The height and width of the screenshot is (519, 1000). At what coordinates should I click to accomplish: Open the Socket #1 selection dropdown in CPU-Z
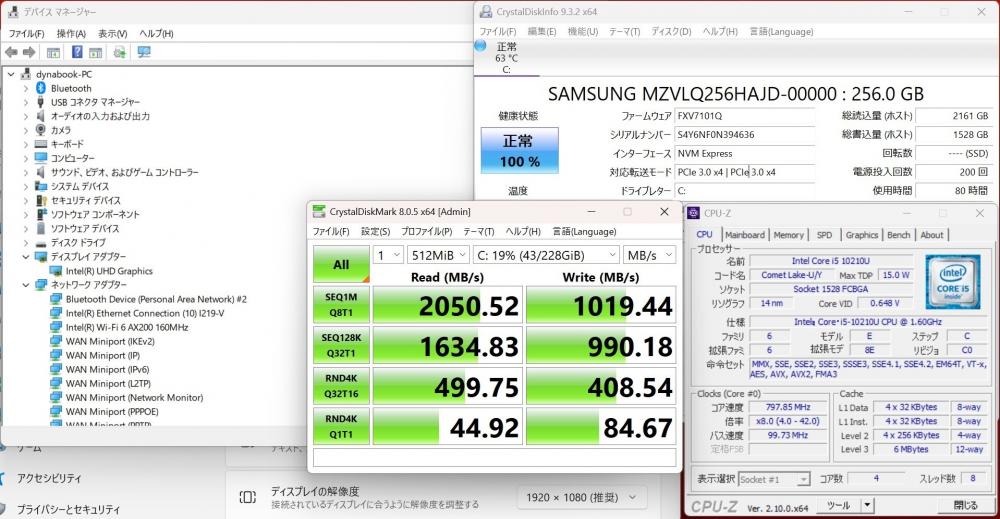[x=774, y=479]
